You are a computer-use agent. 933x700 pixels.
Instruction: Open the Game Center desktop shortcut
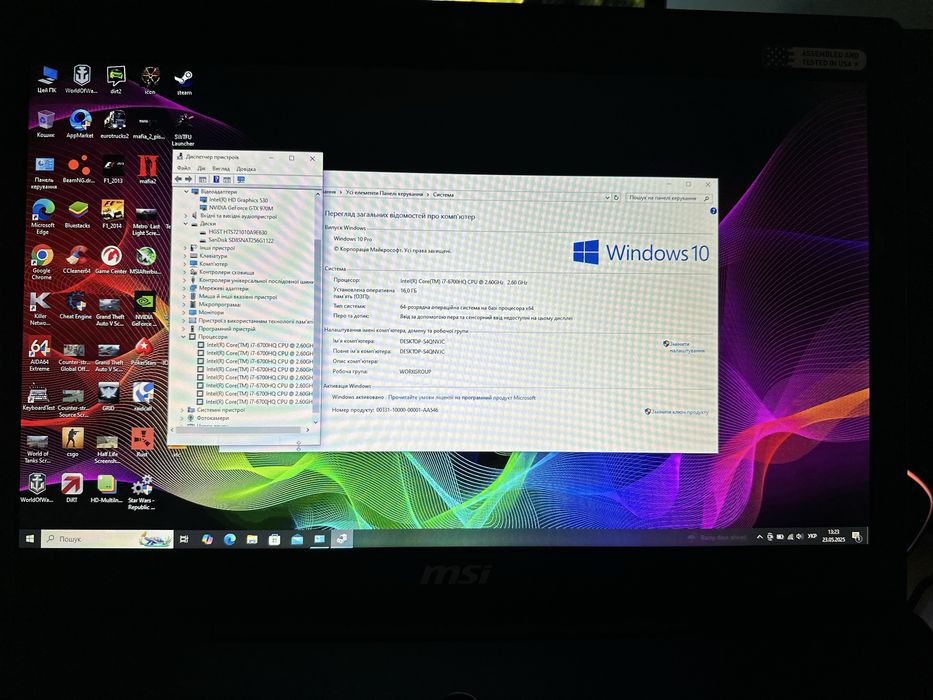tap(111, 260)
